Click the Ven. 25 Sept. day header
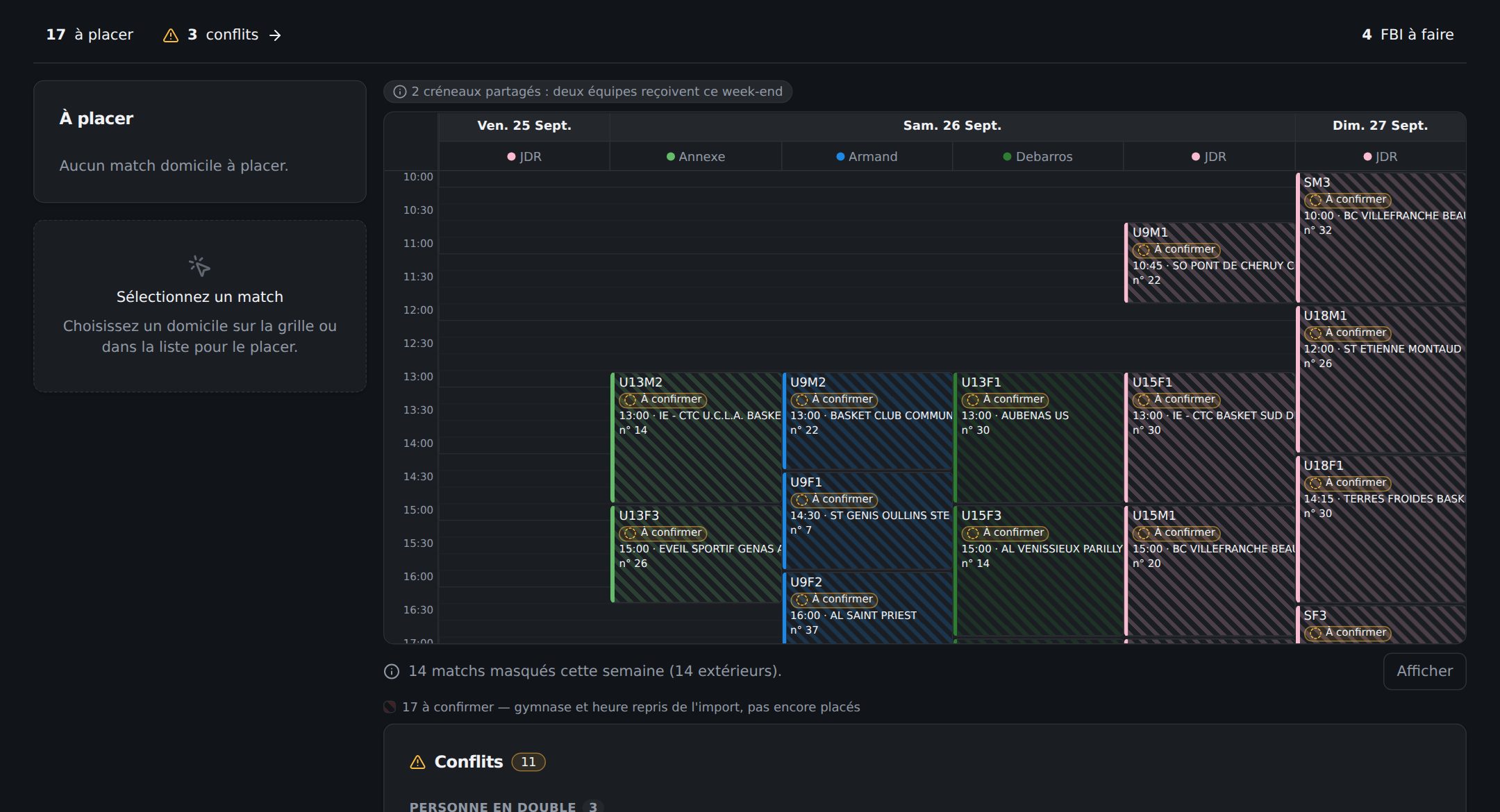Screen dimensions: 1500x812 [524, 126]
